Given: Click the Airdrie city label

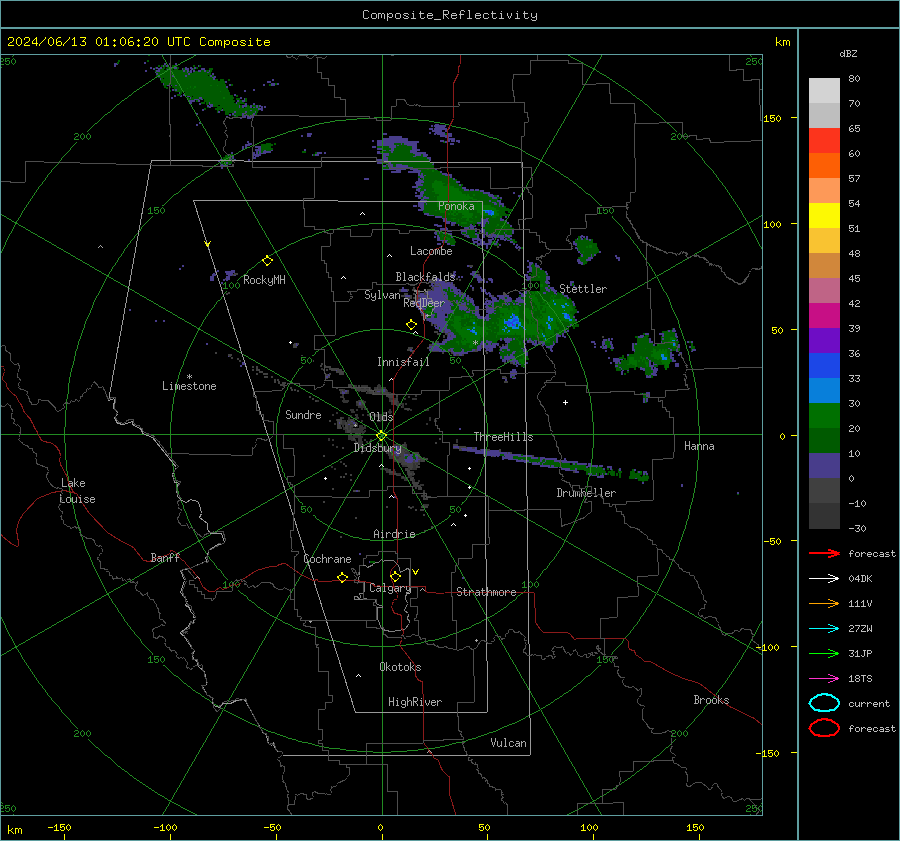Looking at the screenshot, I should coord(394,534).
